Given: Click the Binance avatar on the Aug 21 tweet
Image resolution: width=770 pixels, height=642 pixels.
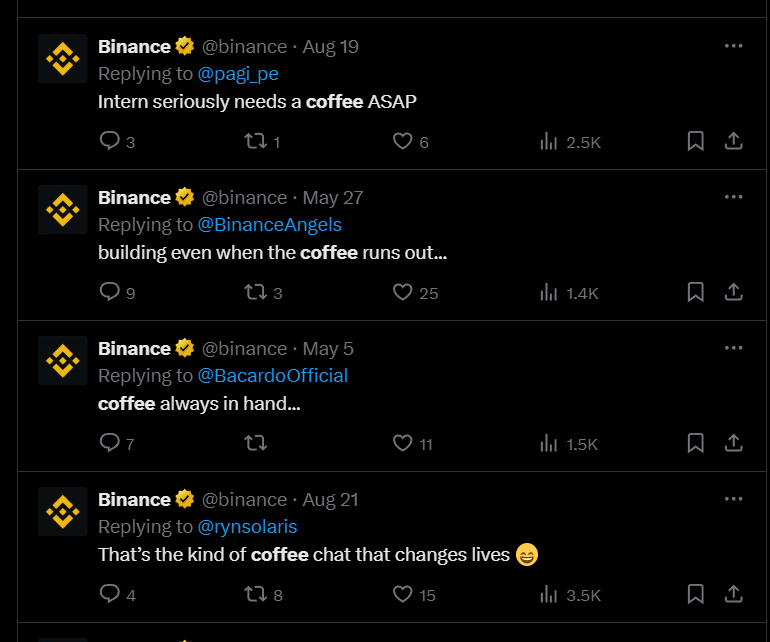Looking at the screenshot, I should (63, 511).
